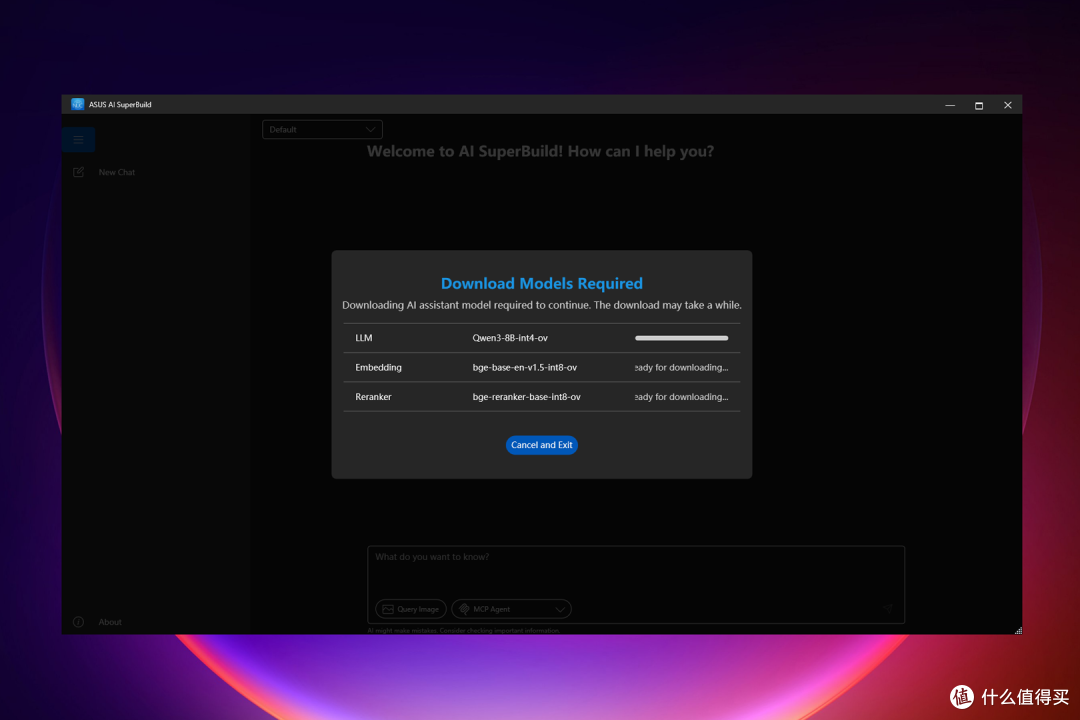
Task: Open the Default model dropdown
Action: point(322,130)
